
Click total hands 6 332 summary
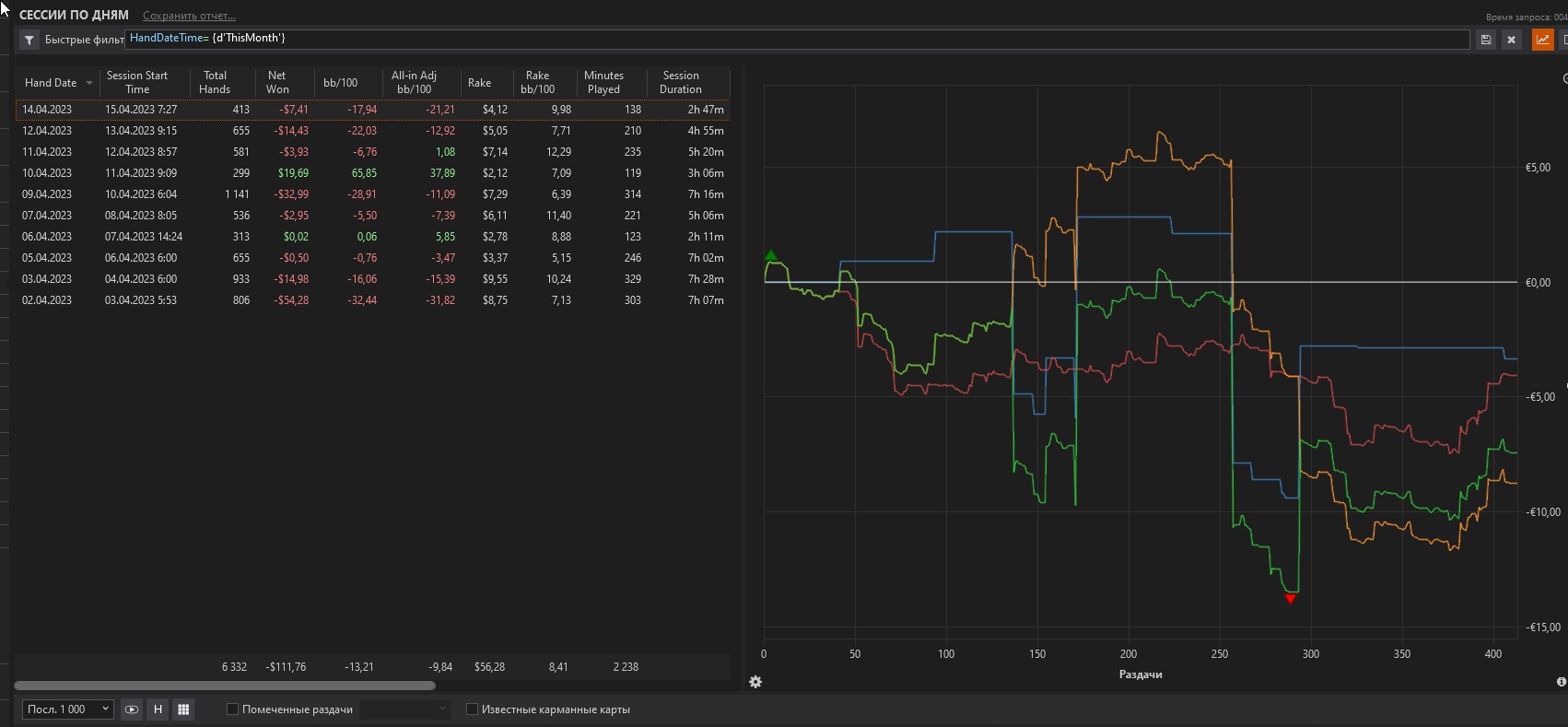click(x=234, y=667)
